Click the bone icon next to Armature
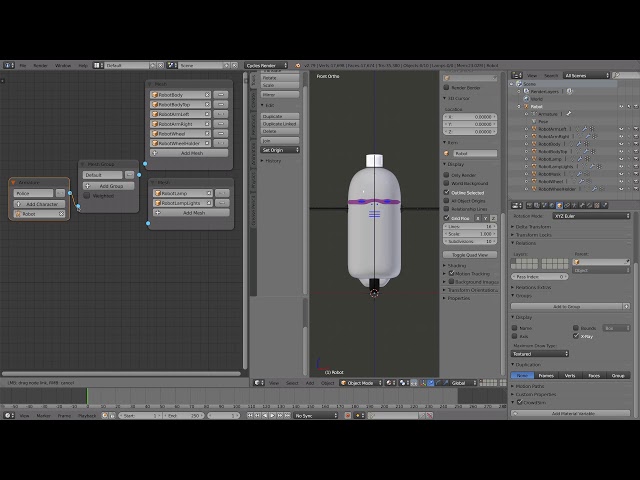 pos(569,114)
